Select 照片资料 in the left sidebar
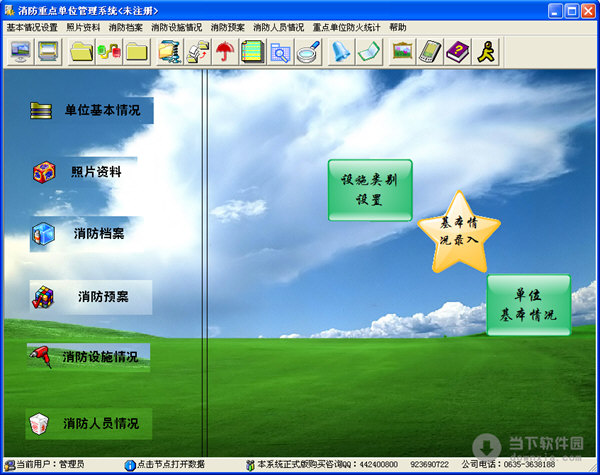Viewport: 600px width, 475px height. click(x=84, y=172)
